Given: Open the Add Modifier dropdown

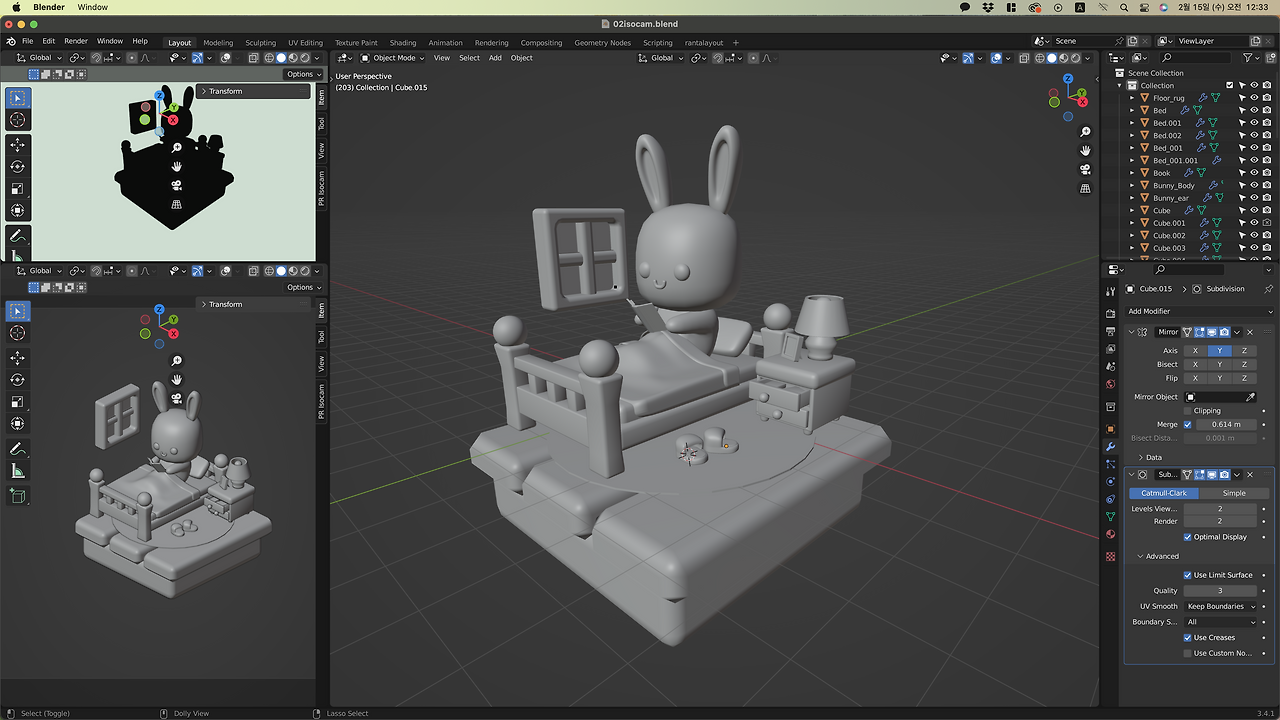Looking at the screenshot, I should (1198, 311).
